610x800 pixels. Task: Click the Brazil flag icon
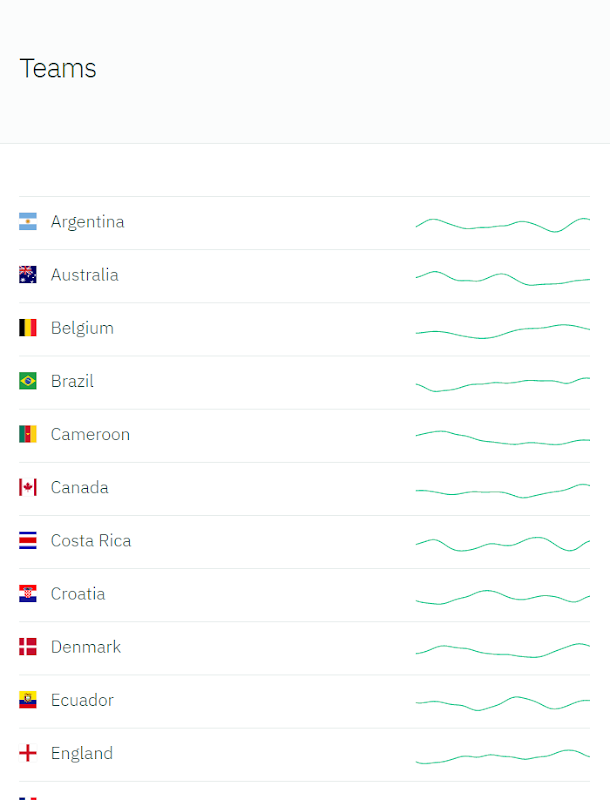point(28,381)
